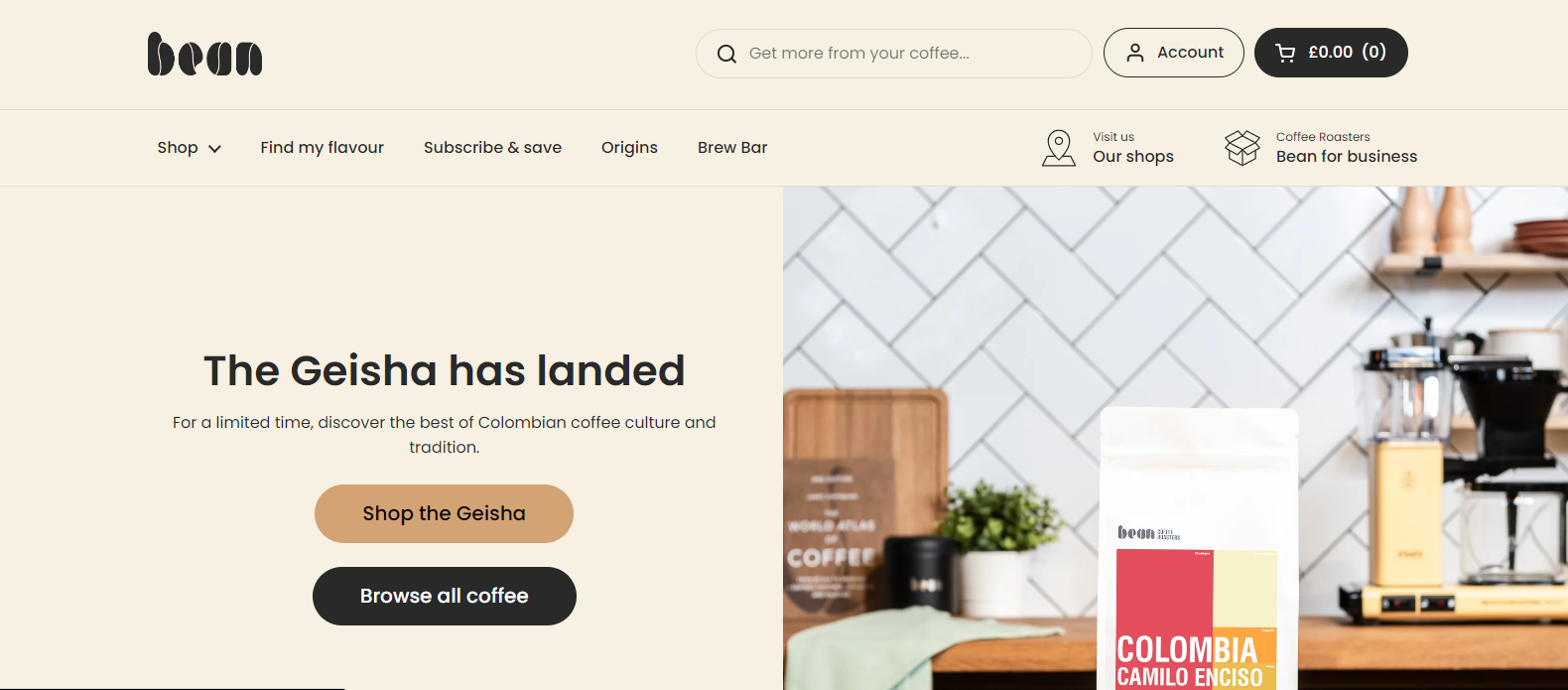The width and height of the screenshot is (1568, 690).
Task: Open Find my flavour page
Action: pos(322,148)
